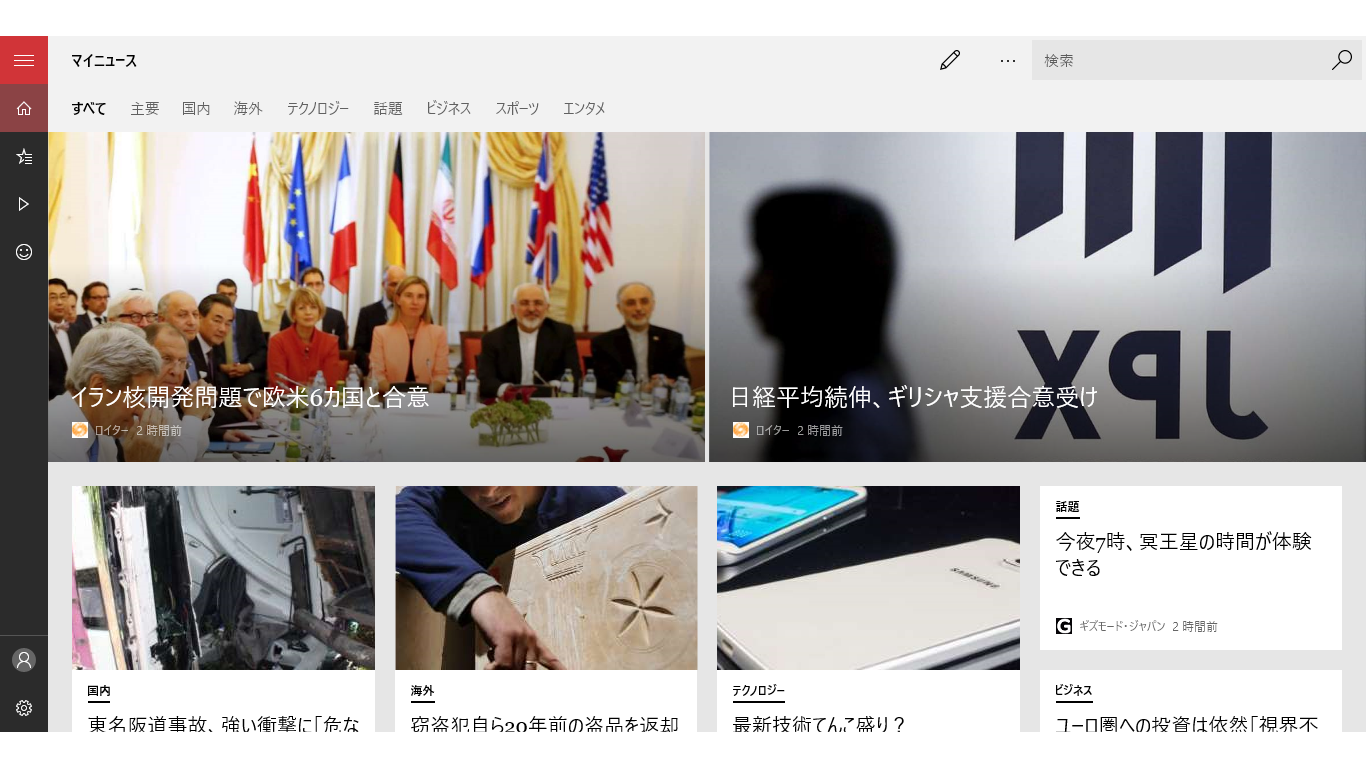The height and width of the screenshot is (768, 1366).
Task: Open the 話題 tab
Action: pos(388,108)
